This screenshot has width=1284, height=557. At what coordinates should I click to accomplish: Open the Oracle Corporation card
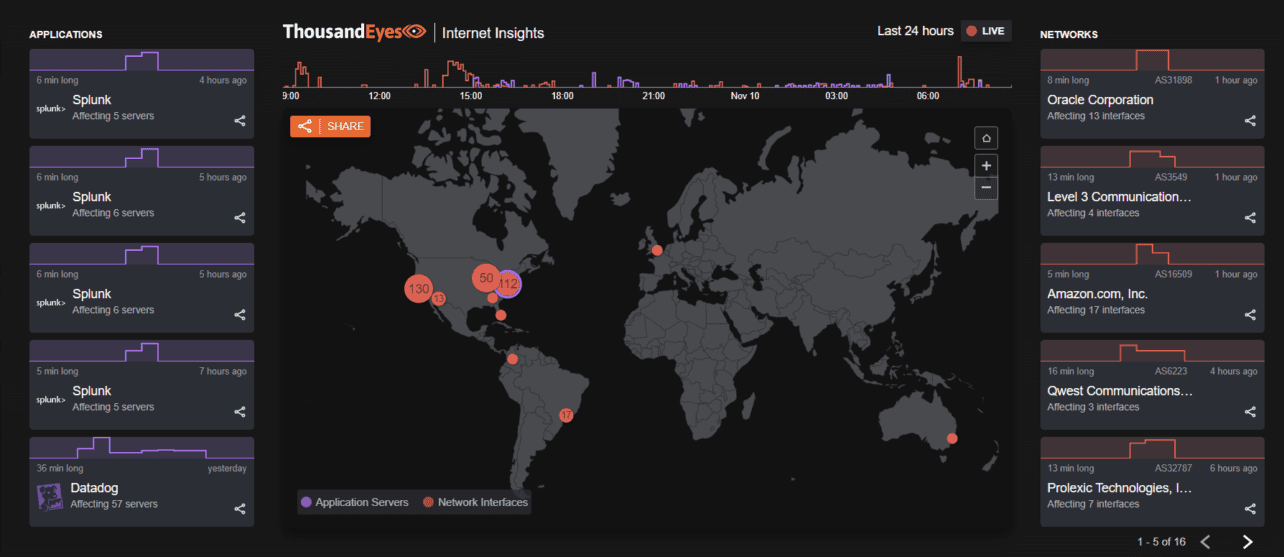(x=1152, y=93)
